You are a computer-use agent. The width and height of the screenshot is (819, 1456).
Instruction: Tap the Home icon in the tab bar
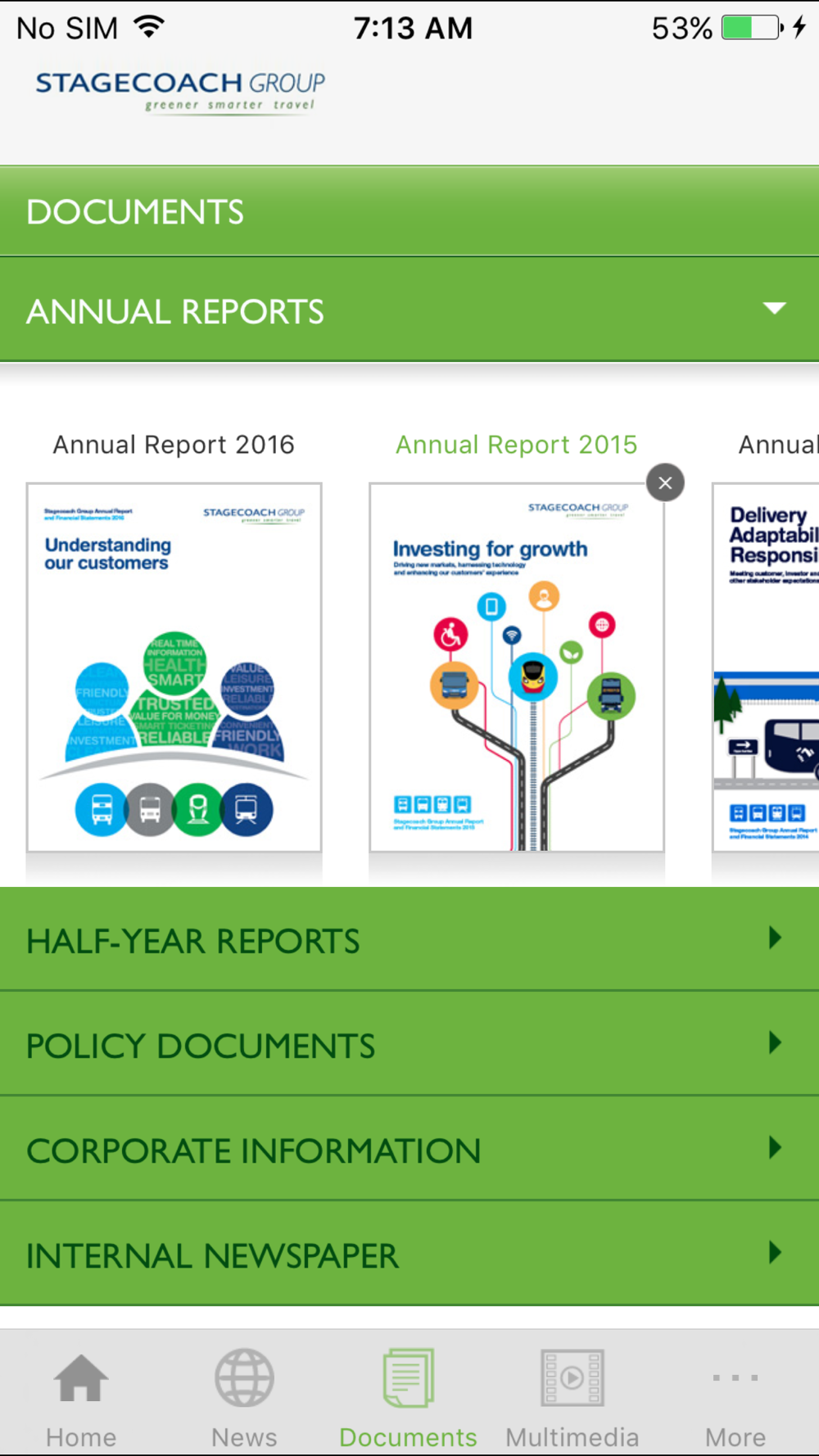[81, 1377]
